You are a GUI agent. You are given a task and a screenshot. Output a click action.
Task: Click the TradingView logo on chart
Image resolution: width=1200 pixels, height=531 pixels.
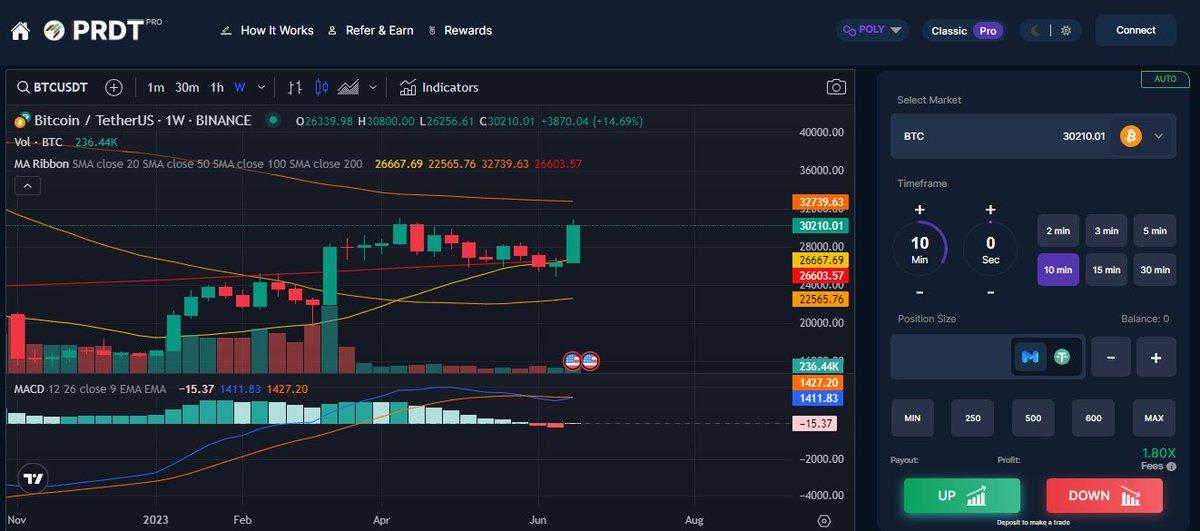[x=34, y=479]
